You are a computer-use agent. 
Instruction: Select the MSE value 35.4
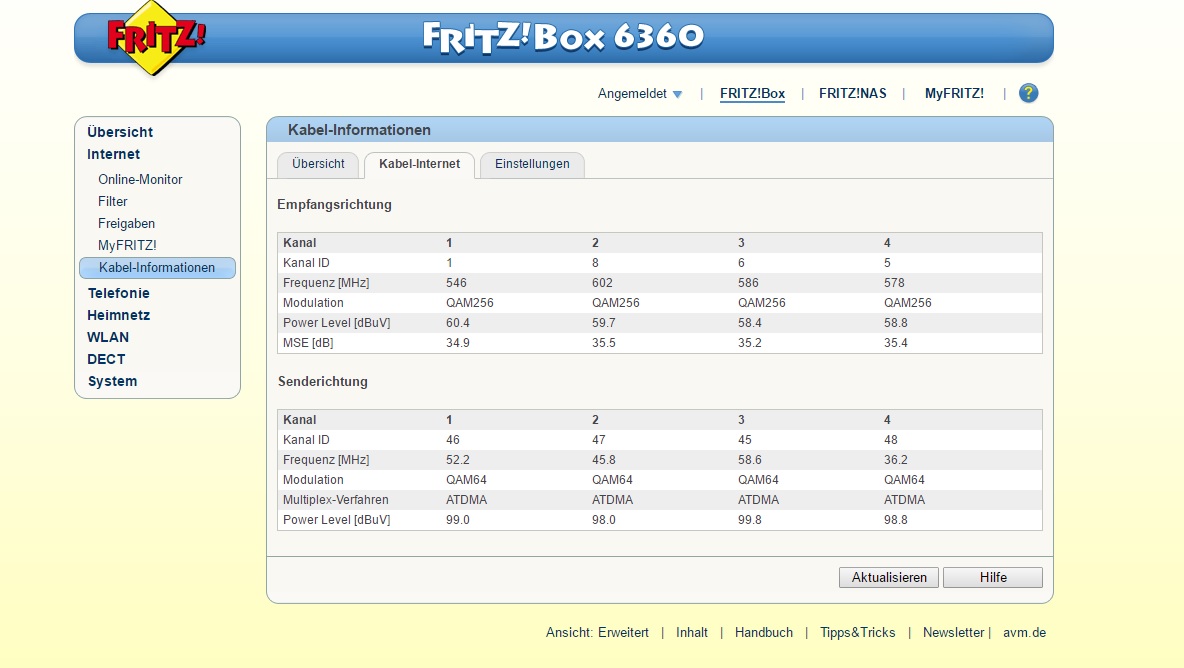896,343
